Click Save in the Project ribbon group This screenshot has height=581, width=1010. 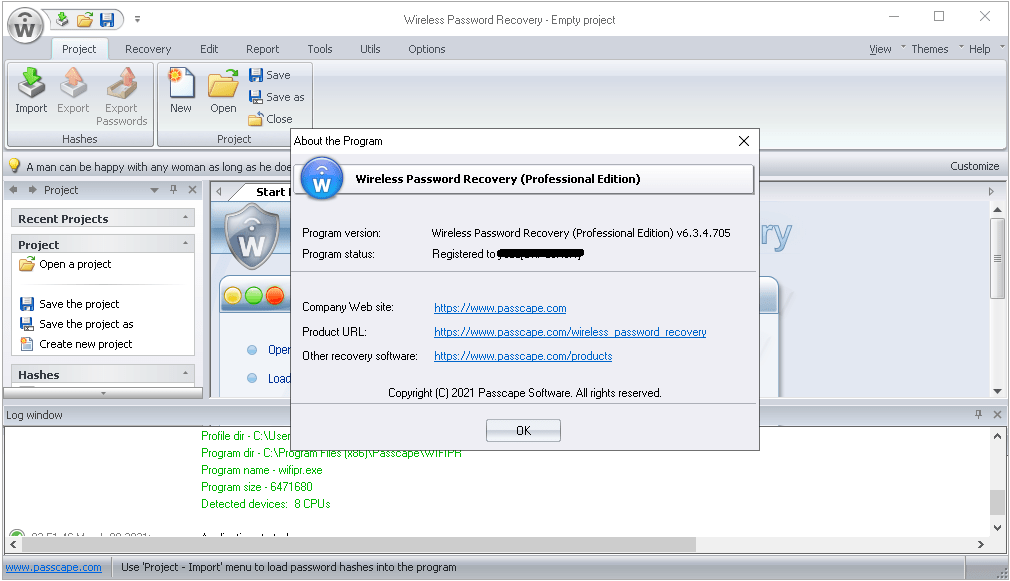[x=270, y=75]
